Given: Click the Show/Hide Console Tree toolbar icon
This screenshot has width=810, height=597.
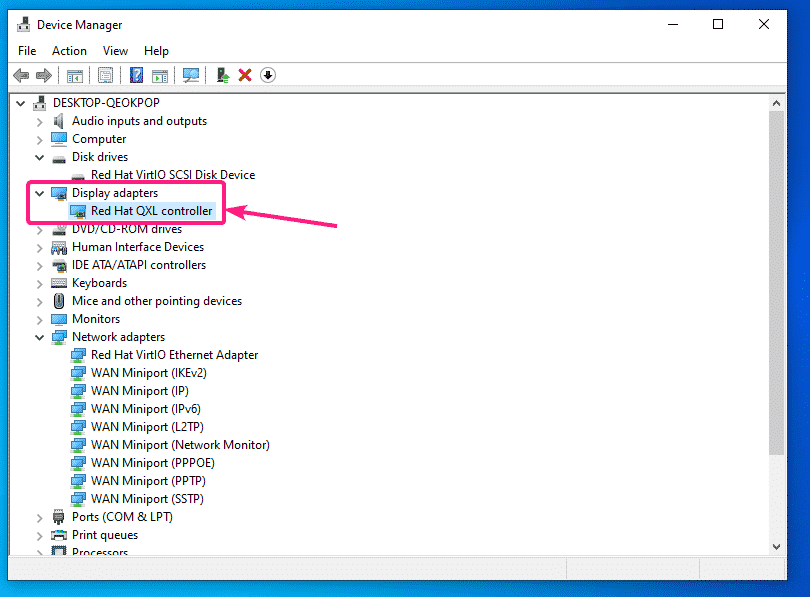Looking at the screenshot, I should click(x=75, y=76).
